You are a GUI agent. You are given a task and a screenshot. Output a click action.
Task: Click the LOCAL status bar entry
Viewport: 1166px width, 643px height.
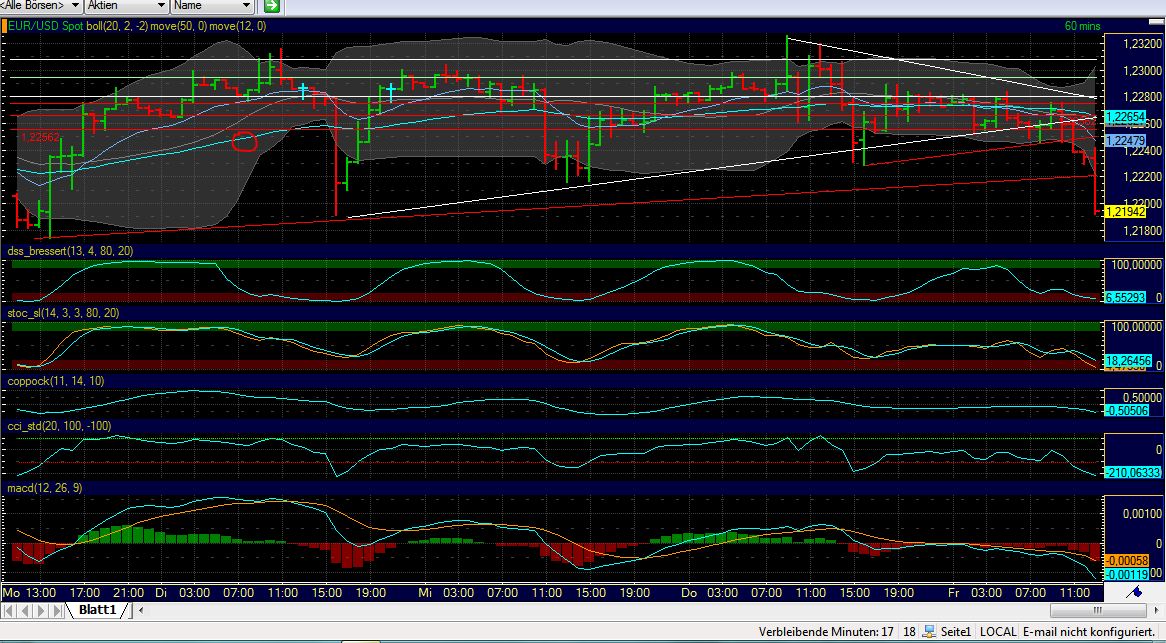(997, 632)
